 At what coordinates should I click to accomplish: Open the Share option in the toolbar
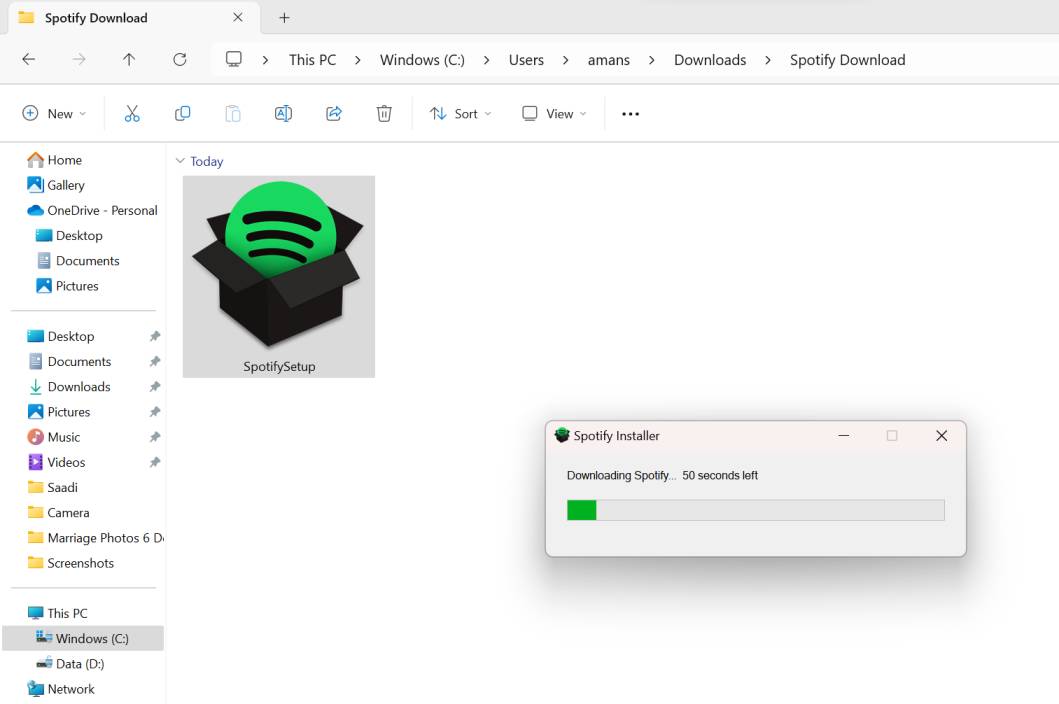pyautogui.click(x=334, y=113)
